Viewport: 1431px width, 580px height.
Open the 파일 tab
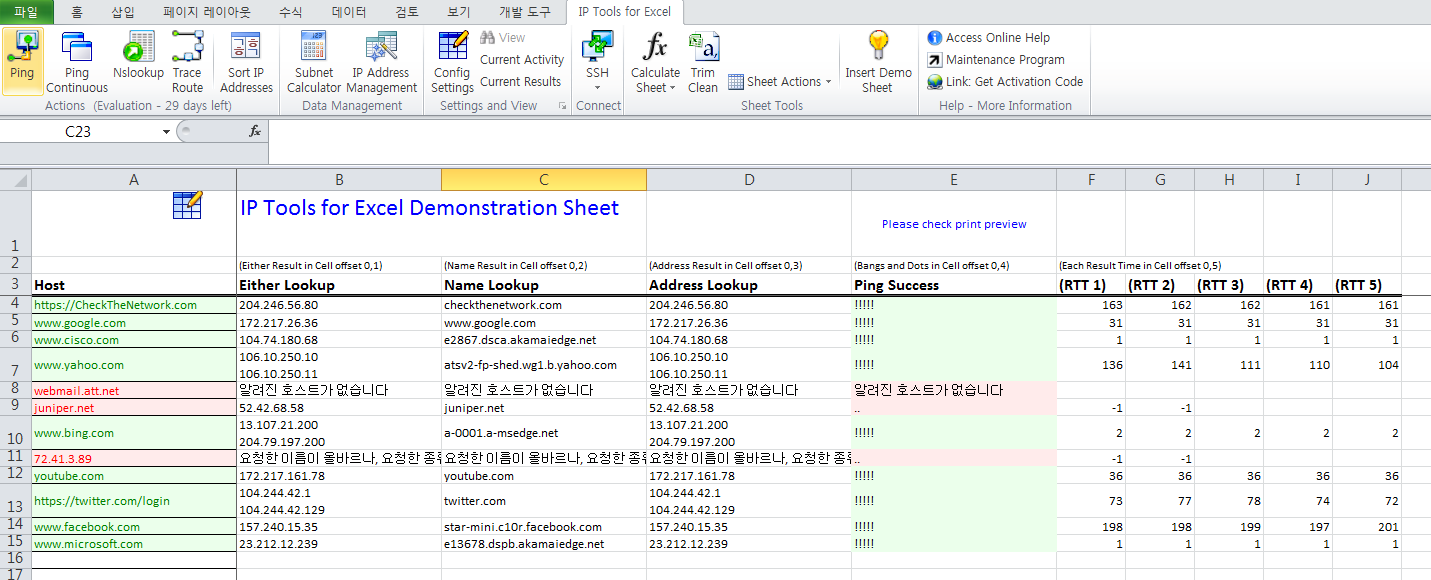pos(25,12)
